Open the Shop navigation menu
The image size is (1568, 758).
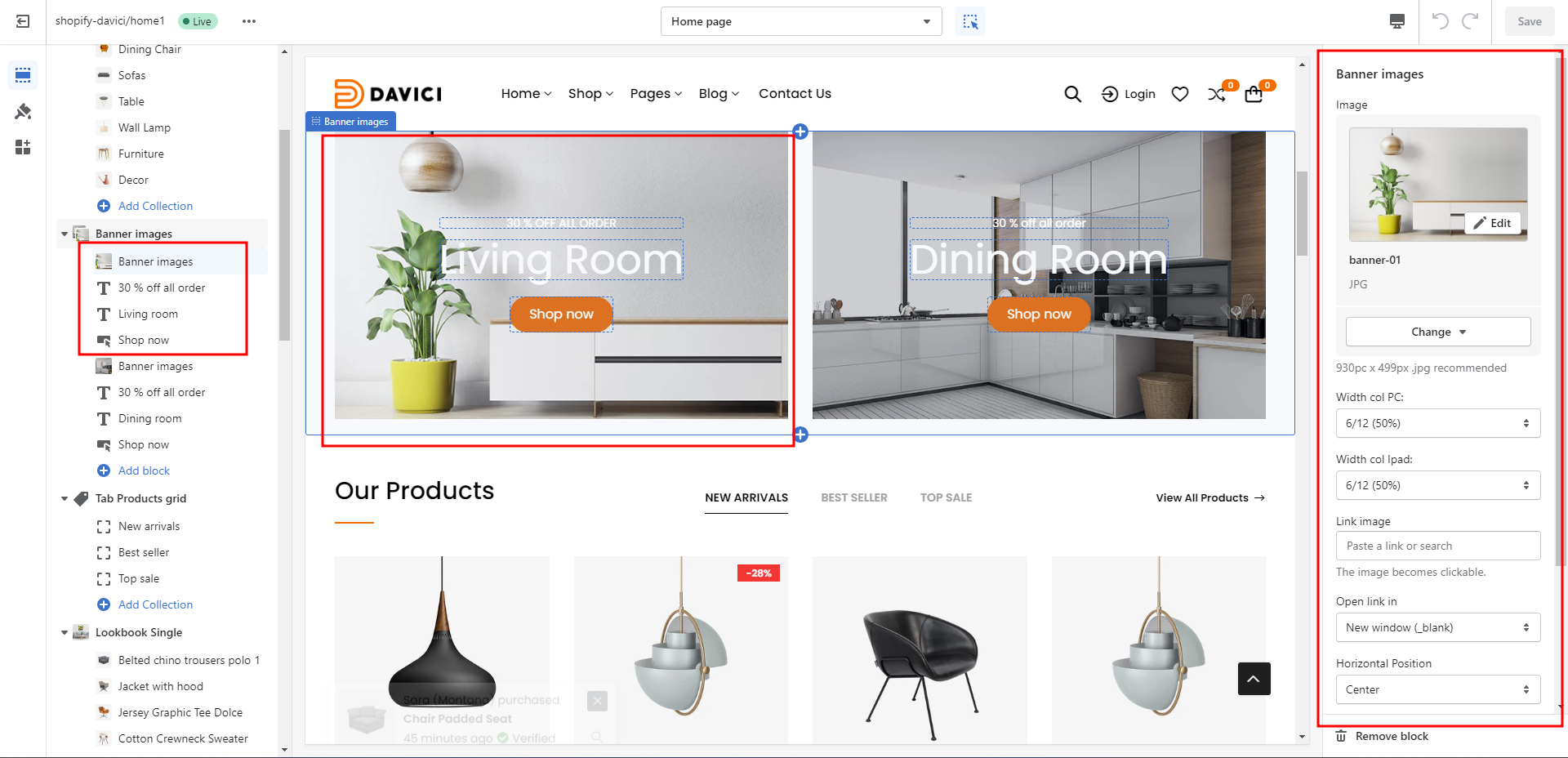(x=590, y=94)
